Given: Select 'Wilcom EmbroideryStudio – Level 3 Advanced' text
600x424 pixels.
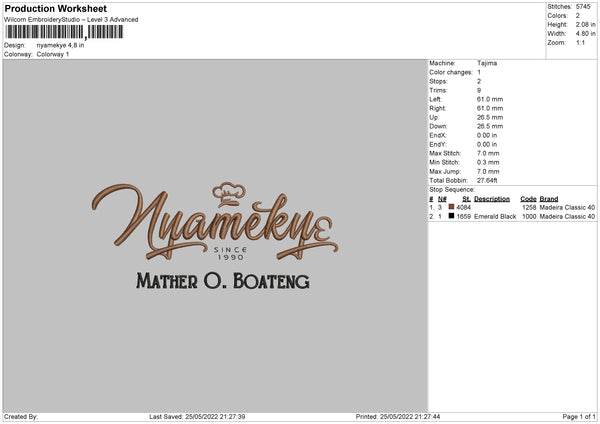Looking at the screenshot, I should coord(71,20).
